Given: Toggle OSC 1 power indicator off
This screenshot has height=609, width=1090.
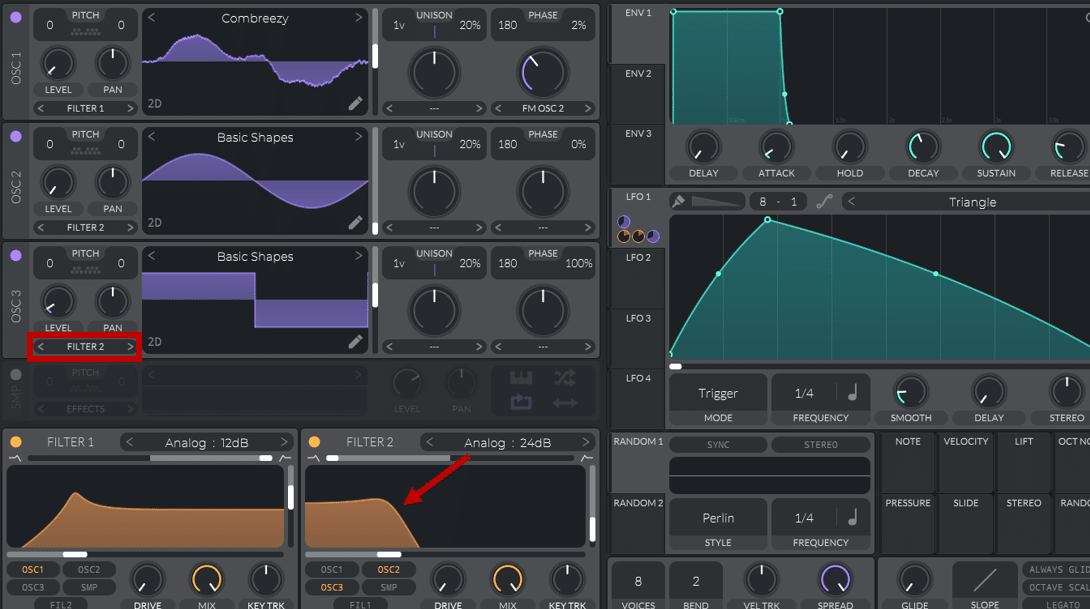Looking at the screenshot, I should tap(15, 17).
